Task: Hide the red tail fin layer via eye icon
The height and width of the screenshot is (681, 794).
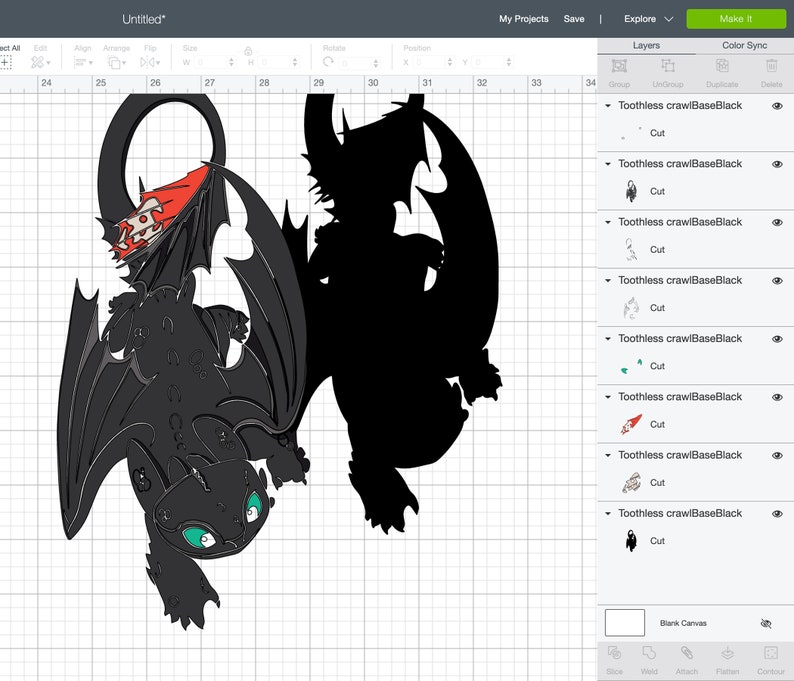Action: (x=777, y=397)
